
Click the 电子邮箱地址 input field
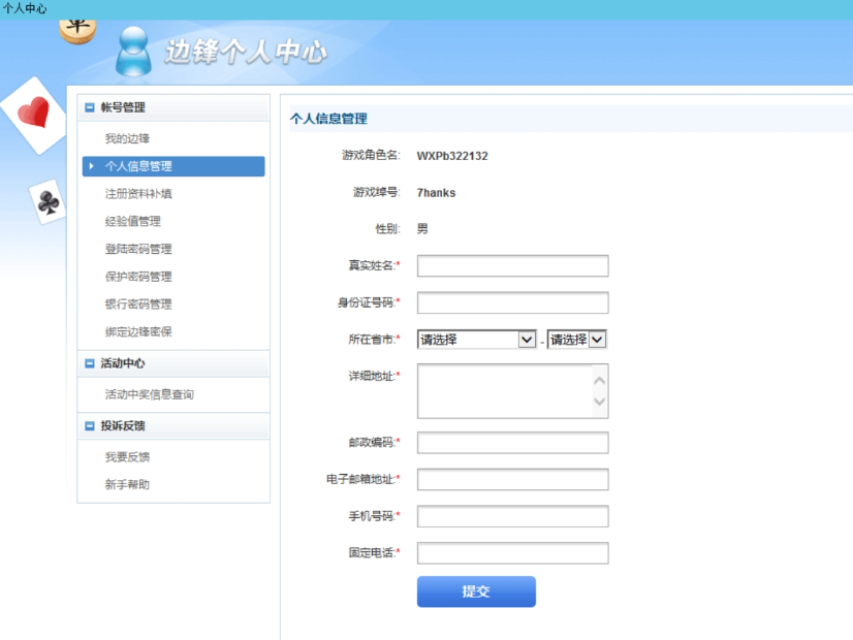[x=512, y=480]
